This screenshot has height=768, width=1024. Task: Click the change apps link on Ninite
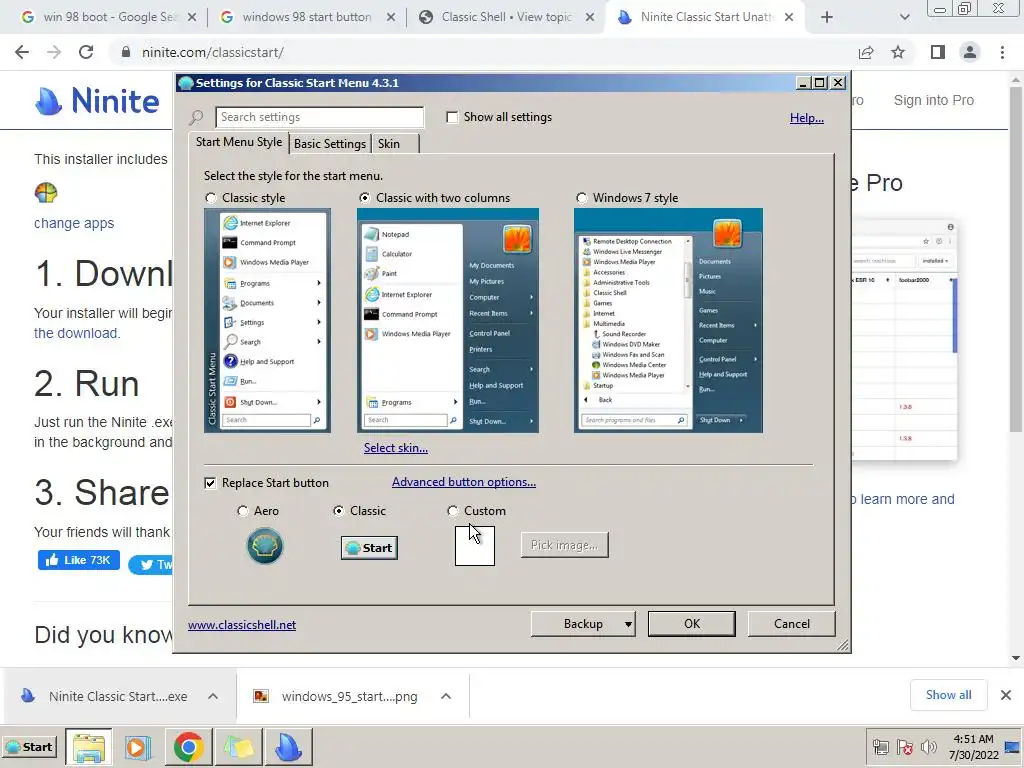coord(74,223)
